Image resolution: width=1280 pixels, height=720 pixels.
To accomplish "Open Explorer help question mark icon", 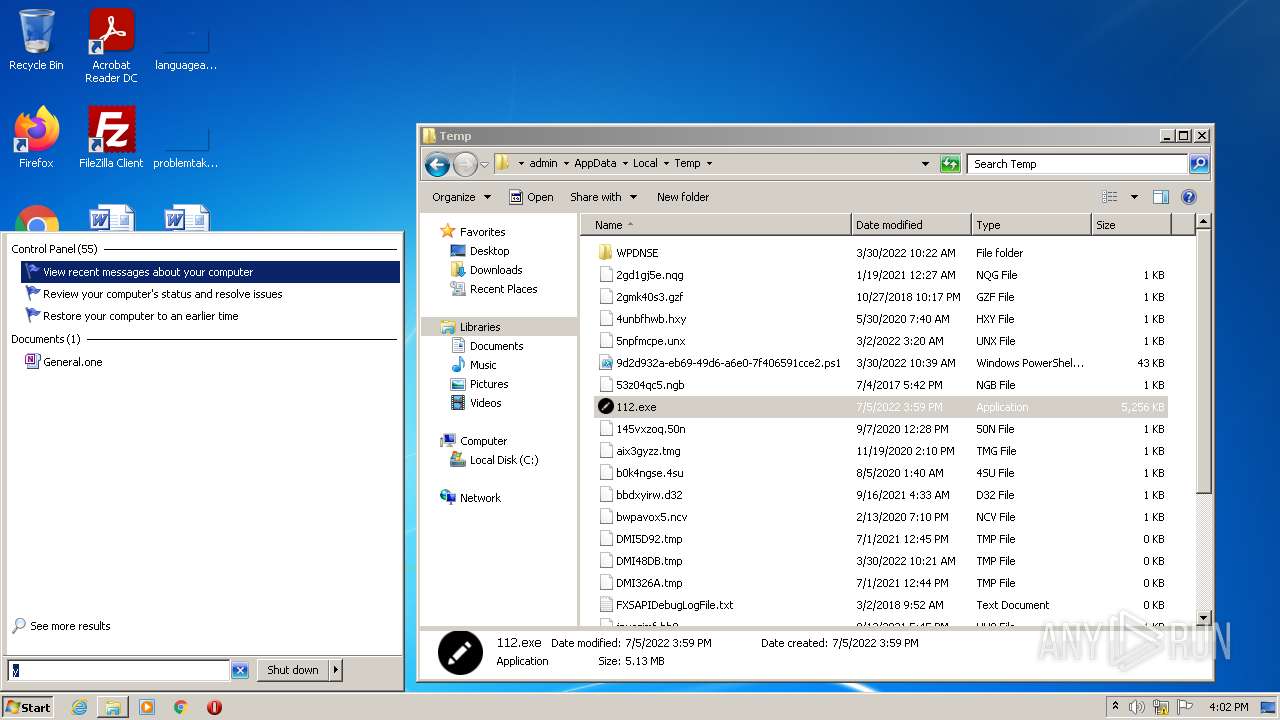I will coord(1189,197).
